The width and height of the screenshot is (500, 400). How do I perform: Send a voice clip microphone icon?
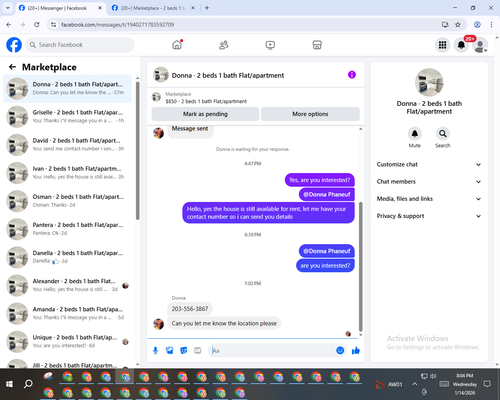[x=155, y=350]
